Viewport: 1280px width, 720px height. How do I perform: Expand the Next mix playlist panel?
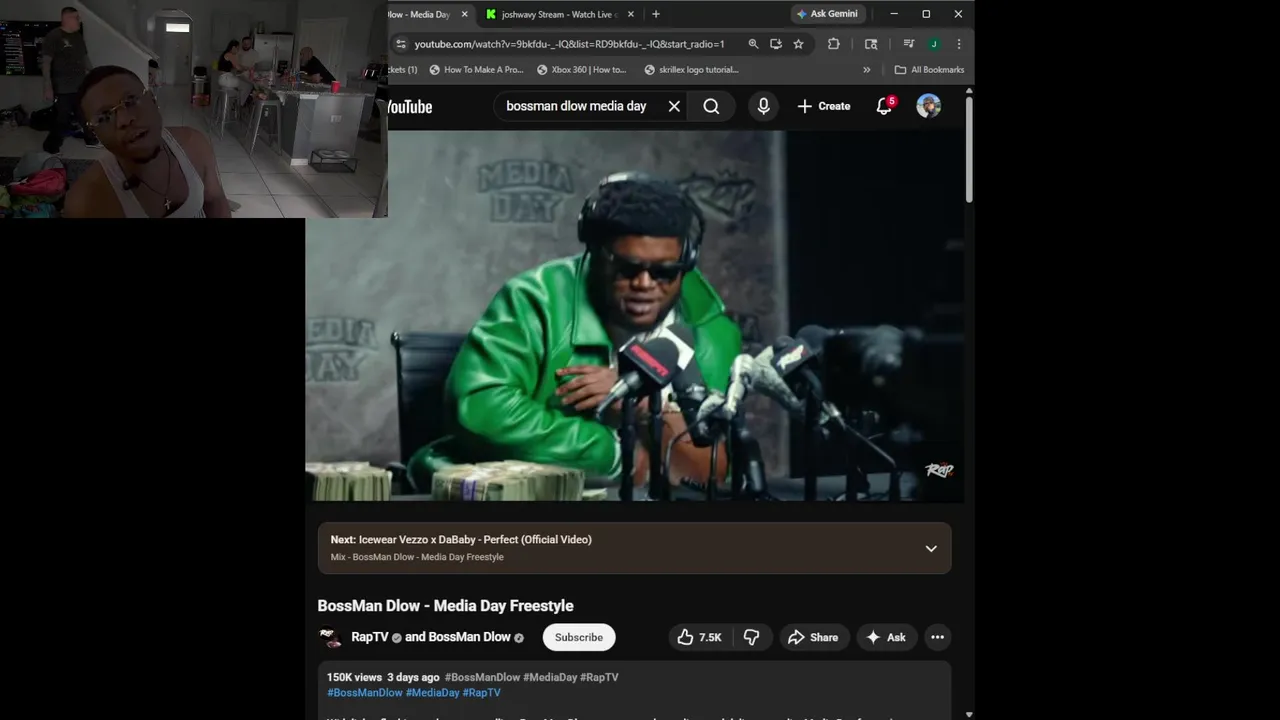(x=931, y=548)
